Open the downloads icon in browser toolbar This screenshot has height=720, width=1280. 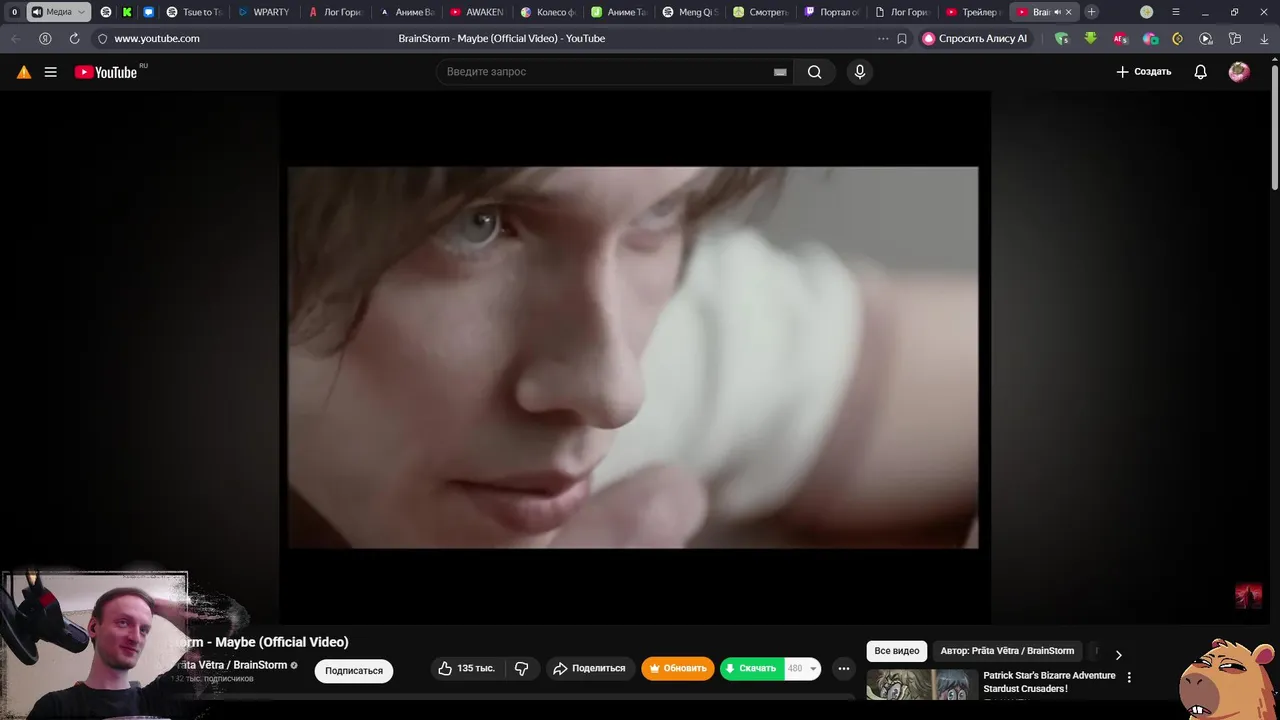(1264, 39)
